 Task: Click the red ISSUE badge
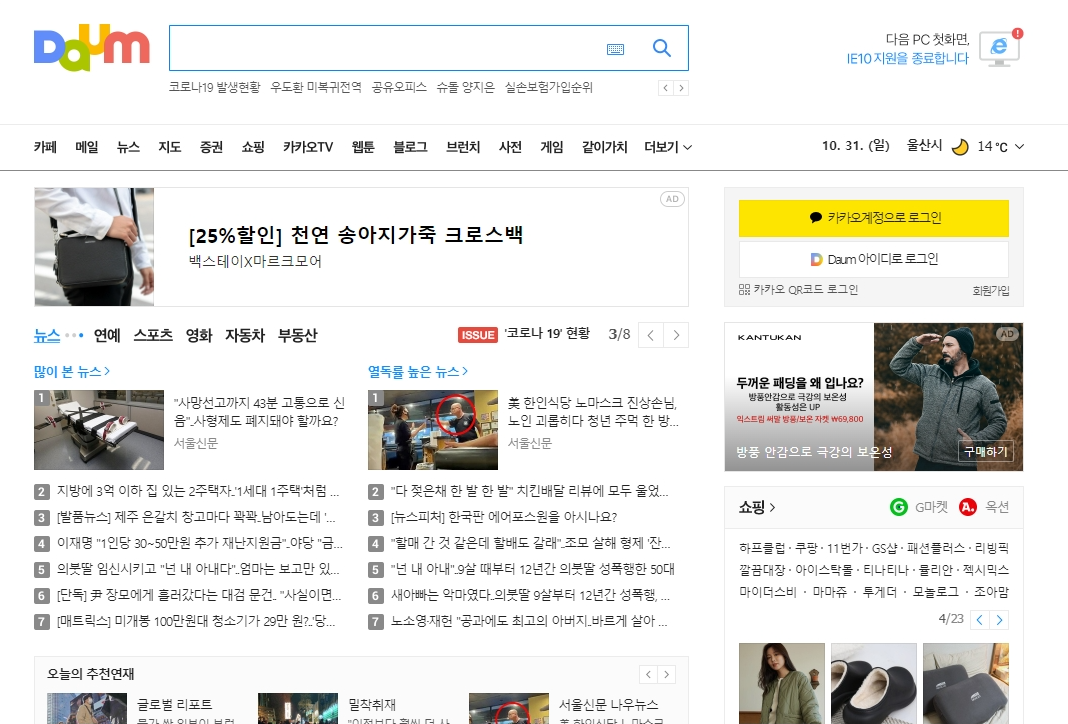(x=477, y=334)
